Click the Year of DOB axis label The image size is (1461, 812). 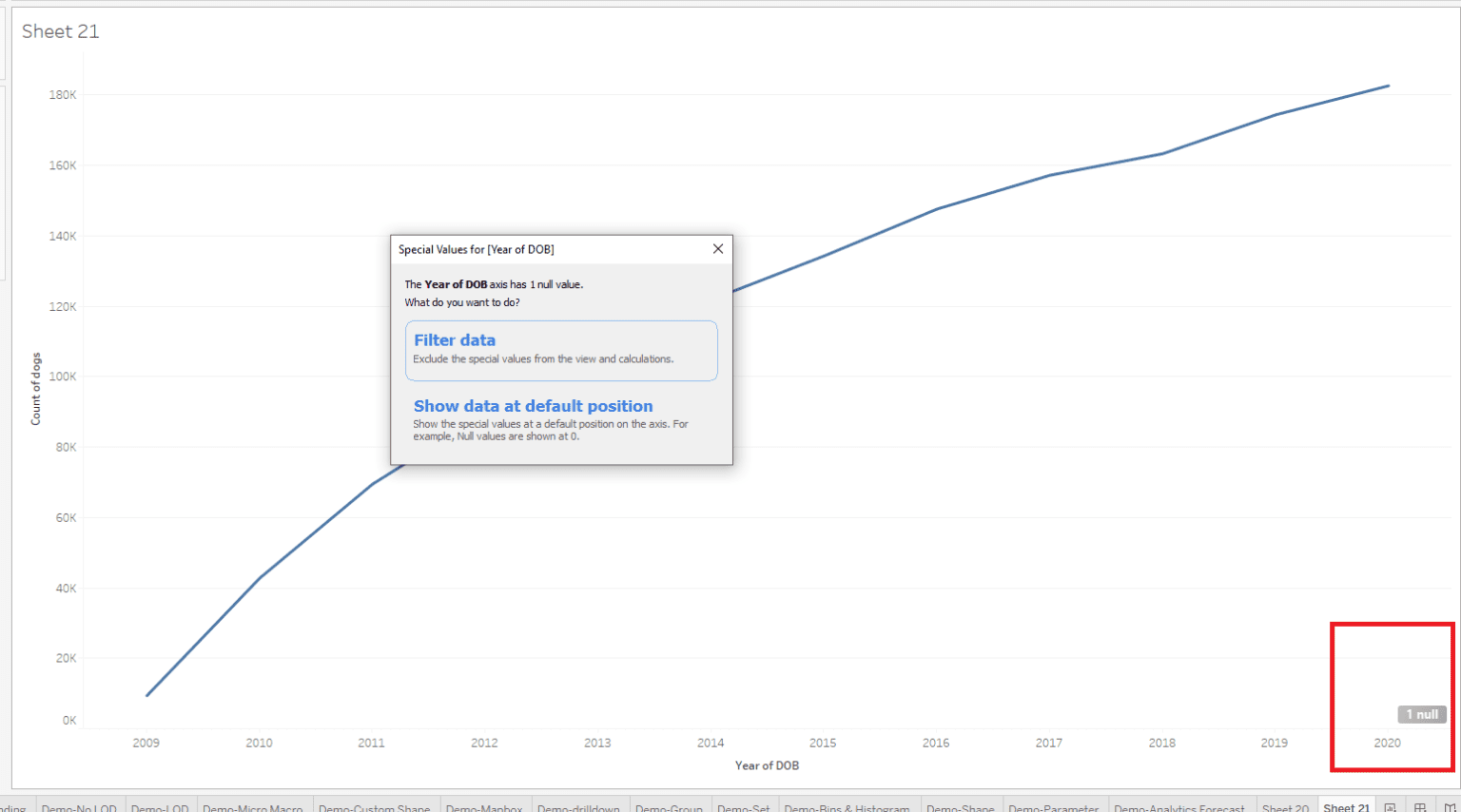click(767, 765)
